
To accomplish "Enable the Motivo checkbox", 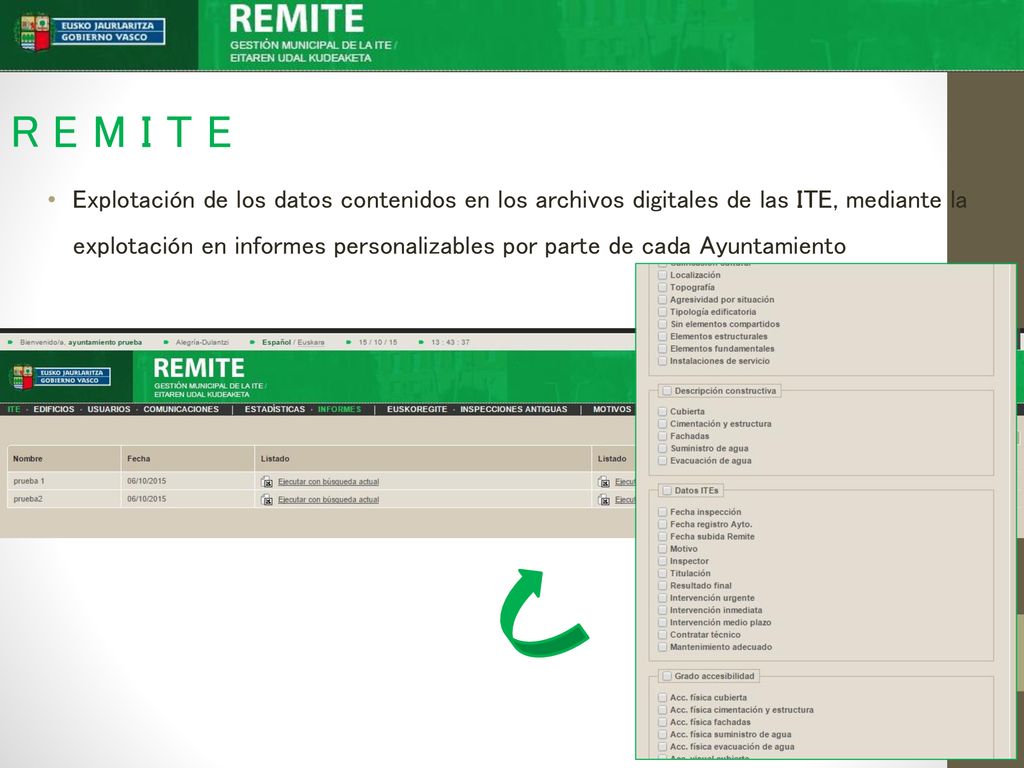I will point(662,549).
